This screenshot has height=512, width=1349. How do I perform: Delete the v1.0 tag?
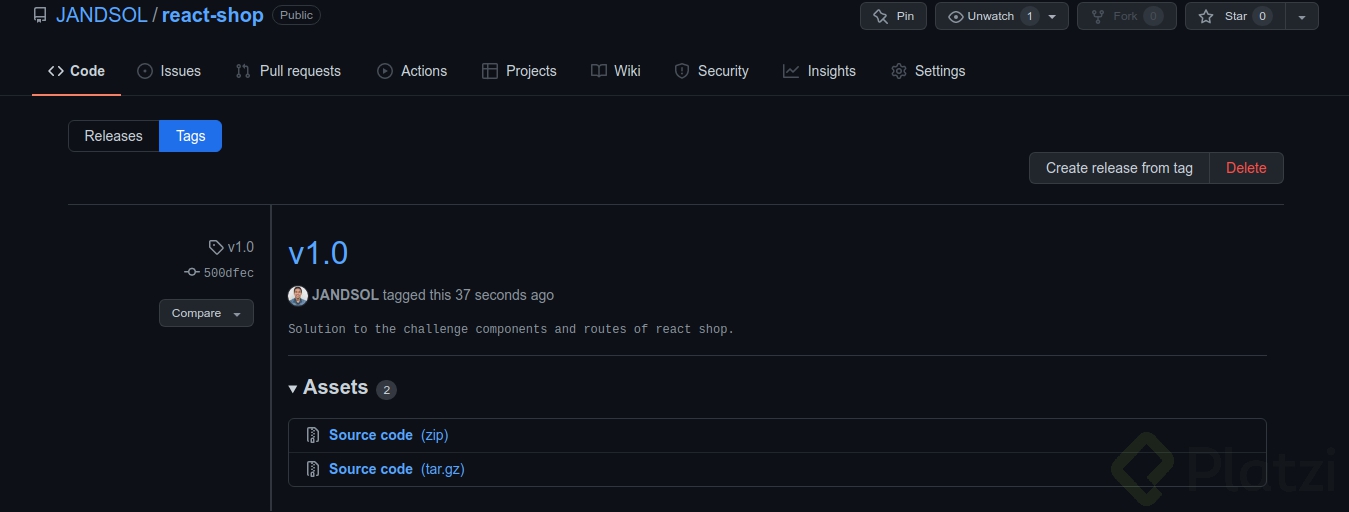coord(1246,168)
